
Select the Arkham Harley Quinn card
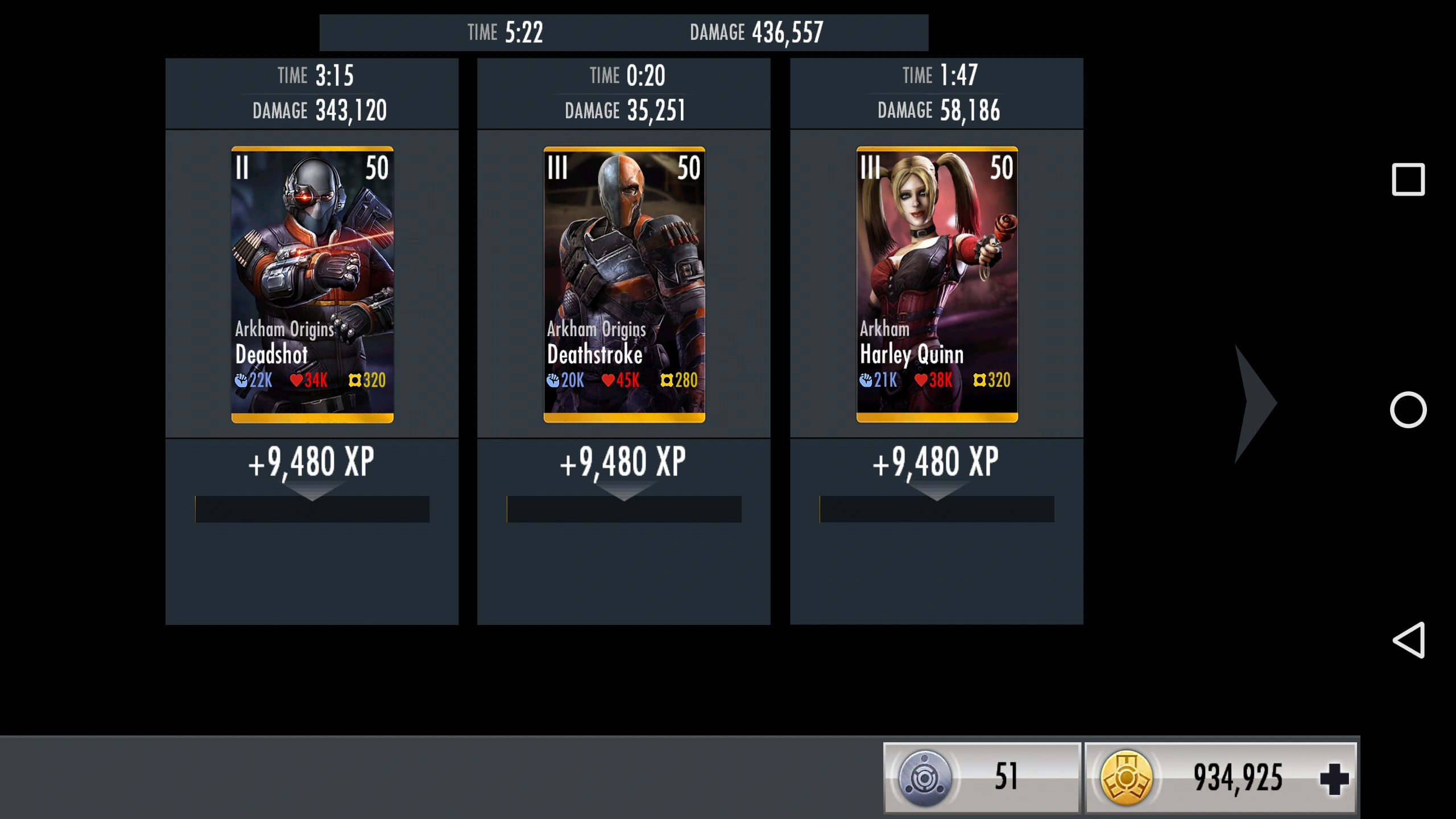(937, 284)
